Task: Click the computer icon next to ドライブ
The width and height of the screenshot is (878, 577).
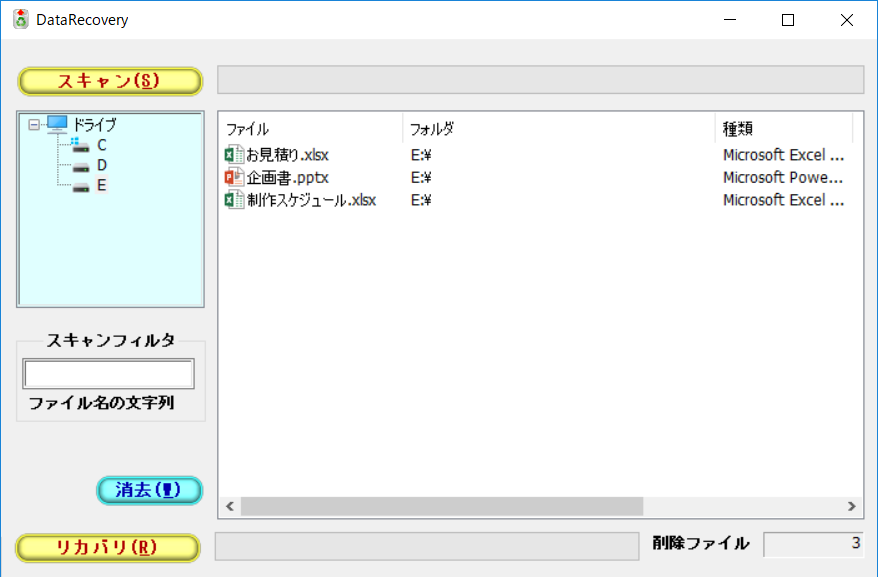Action: click(55, 124)
